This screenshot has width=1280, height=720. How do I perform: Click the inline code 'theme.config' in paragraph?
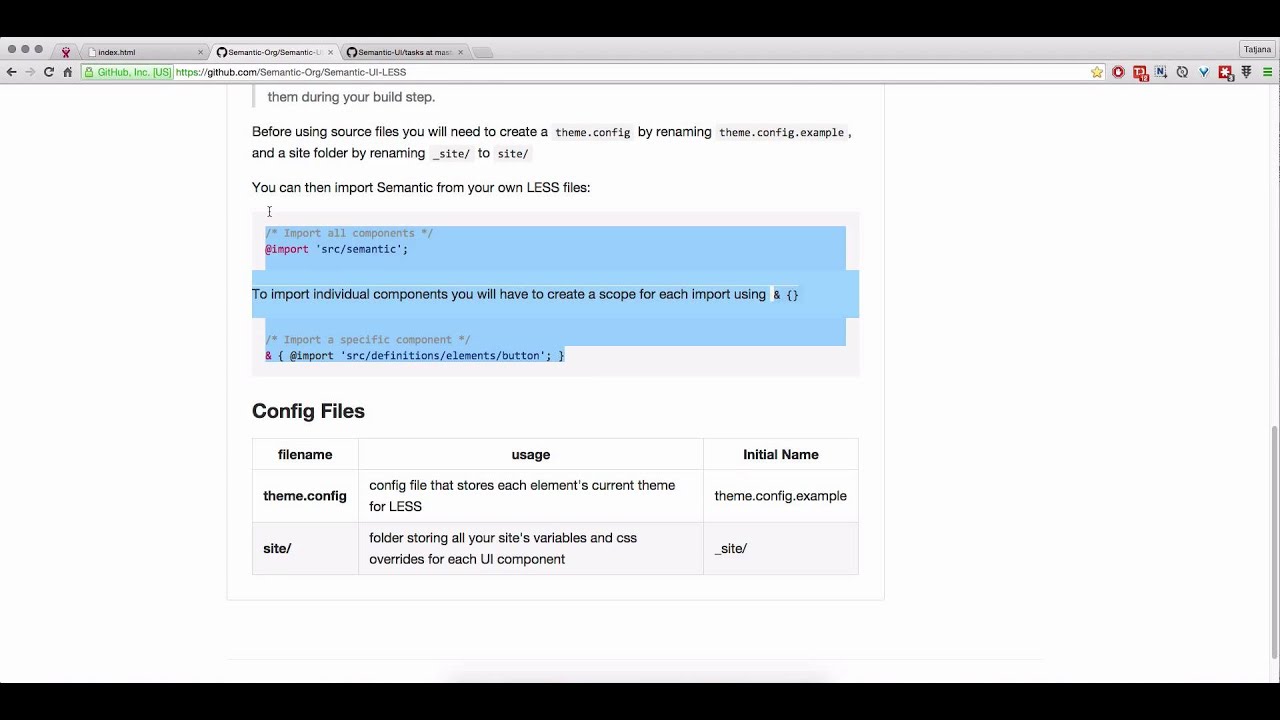coord(592,132)
